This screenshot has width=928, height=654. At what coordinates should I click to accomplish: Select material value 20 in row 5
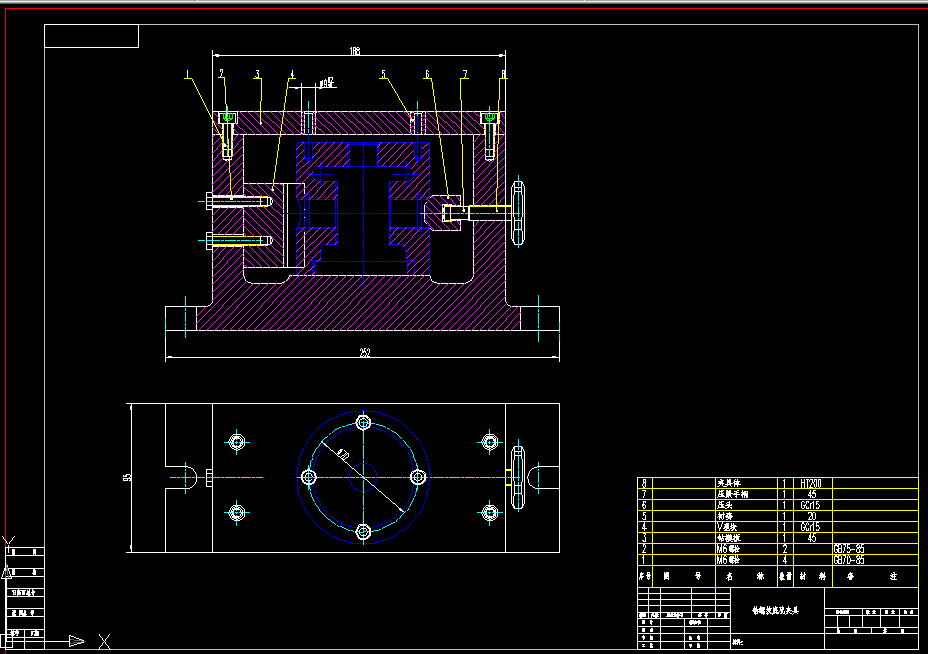pos(812,517)
